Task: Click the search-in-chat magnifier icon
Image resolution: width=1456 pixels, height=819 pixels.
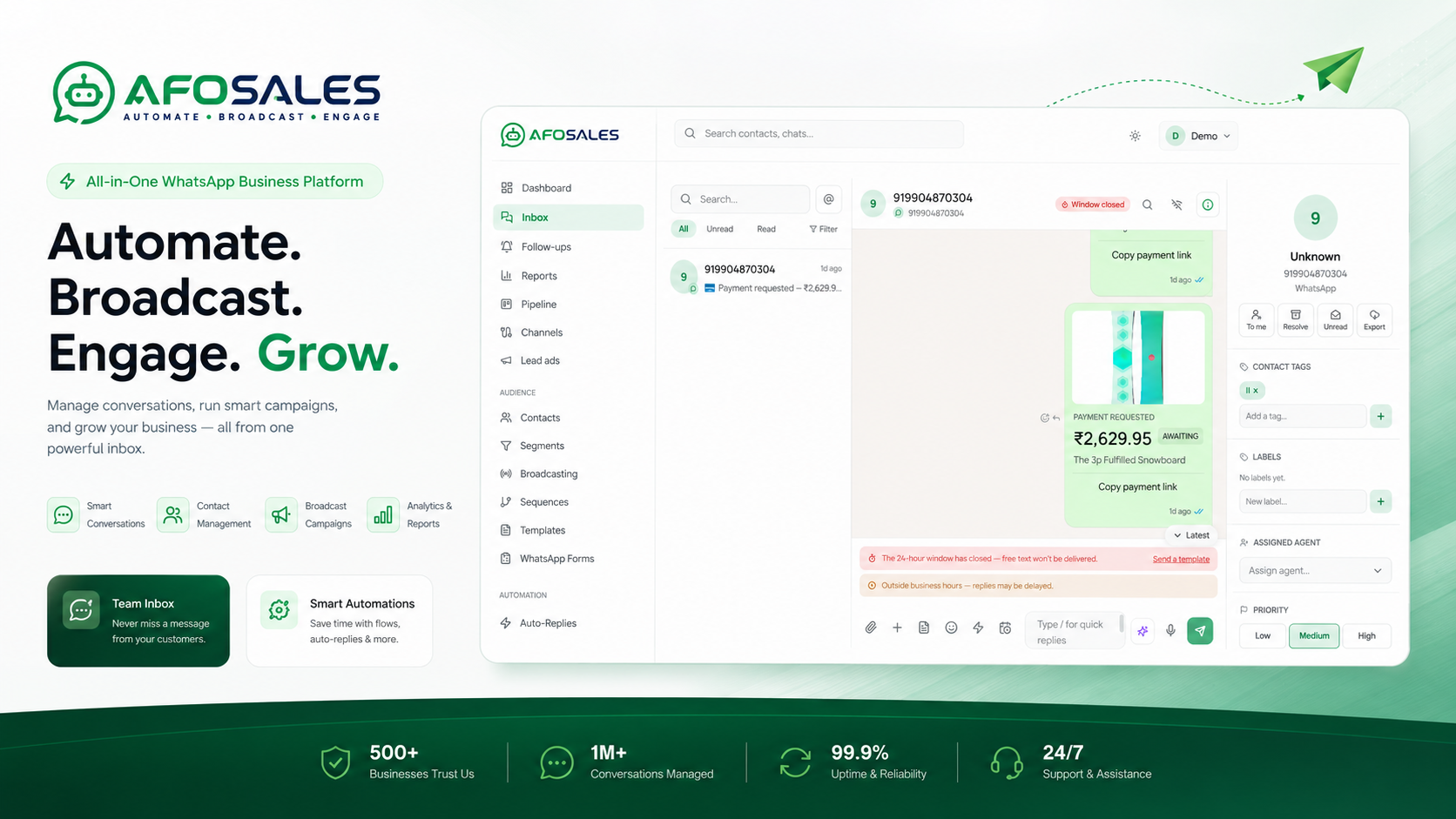Action: coord(1148,205)
